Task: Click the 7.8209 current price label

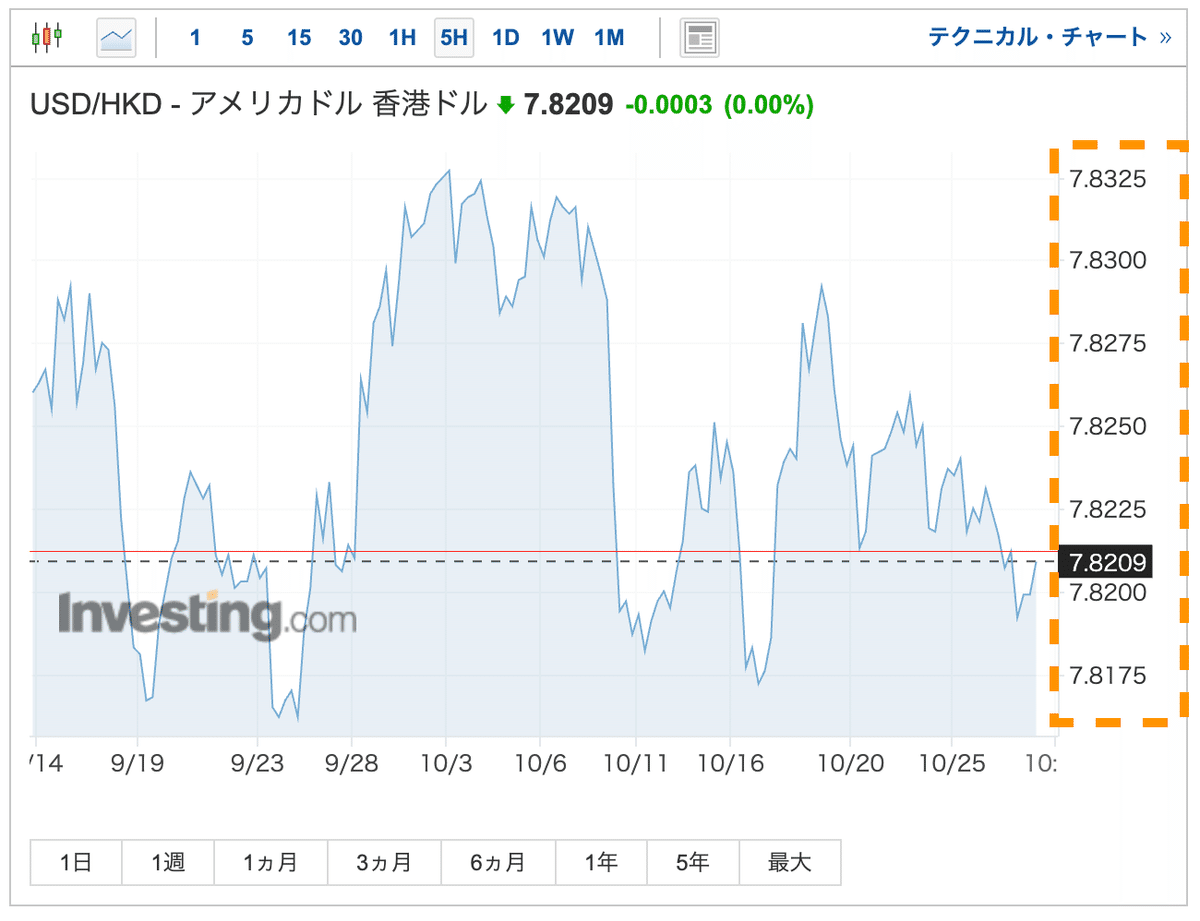Action: 1106,561
